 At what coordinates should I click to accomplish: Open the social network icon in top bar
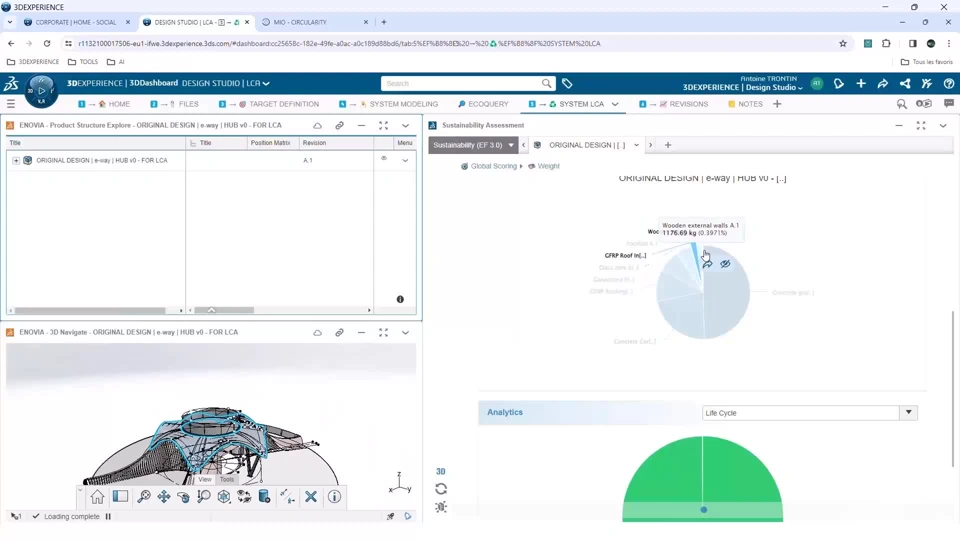click(x=905, y=84)
